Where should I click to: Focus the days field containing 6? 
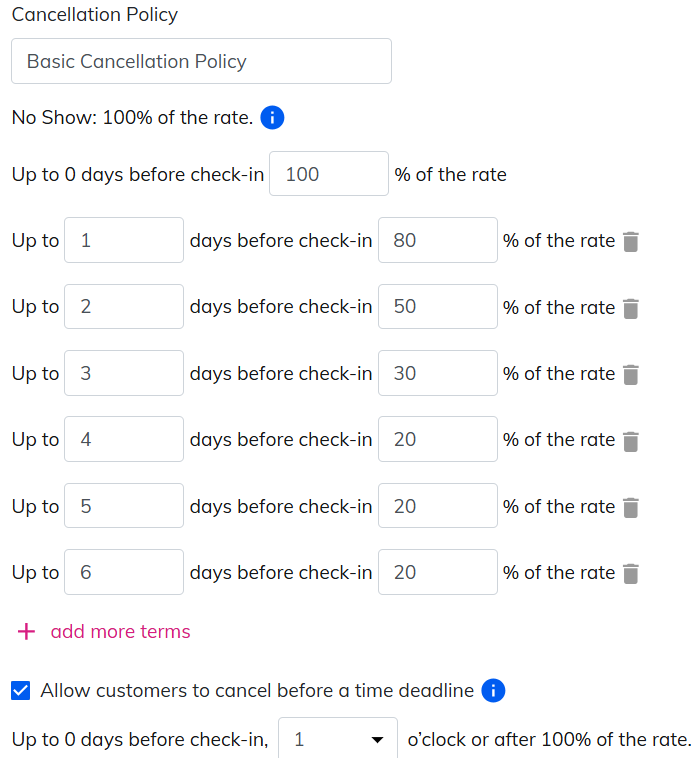(x=123, y=572)
